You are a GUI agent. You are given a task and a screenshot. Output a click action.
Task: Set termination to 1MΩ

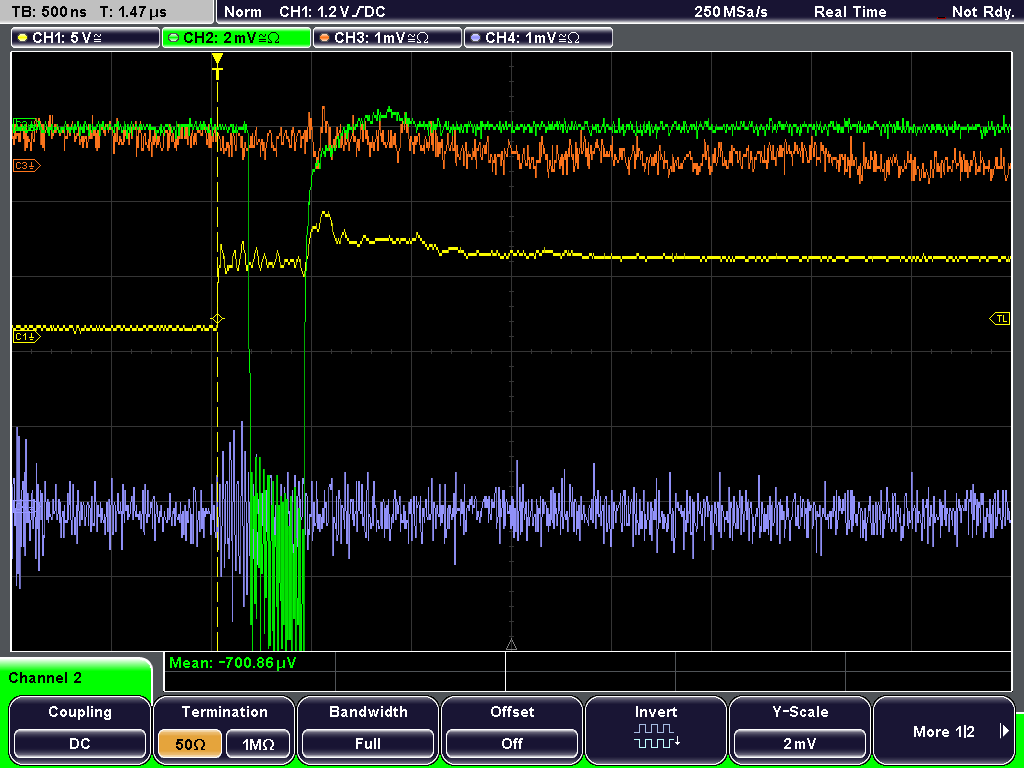click(x=258, y=744)
